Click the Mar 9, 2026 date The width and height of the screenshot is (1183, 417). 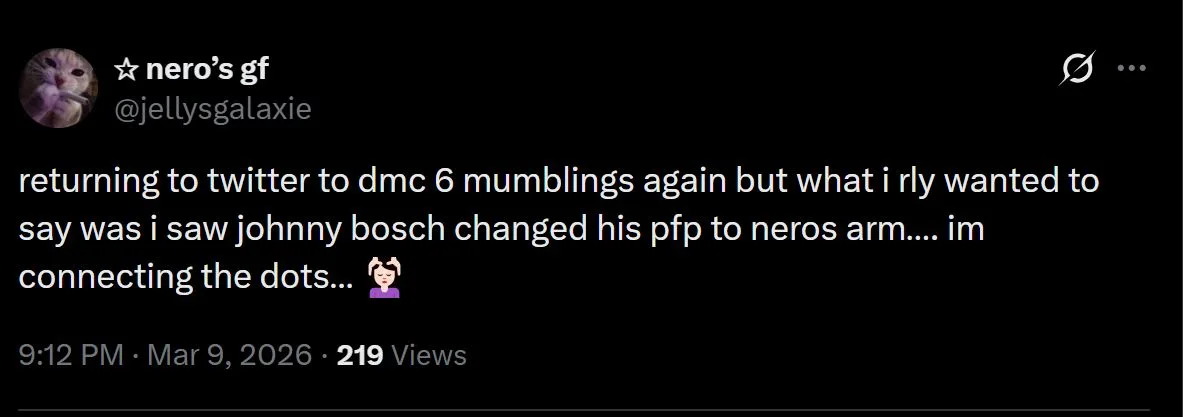point(227,355)
